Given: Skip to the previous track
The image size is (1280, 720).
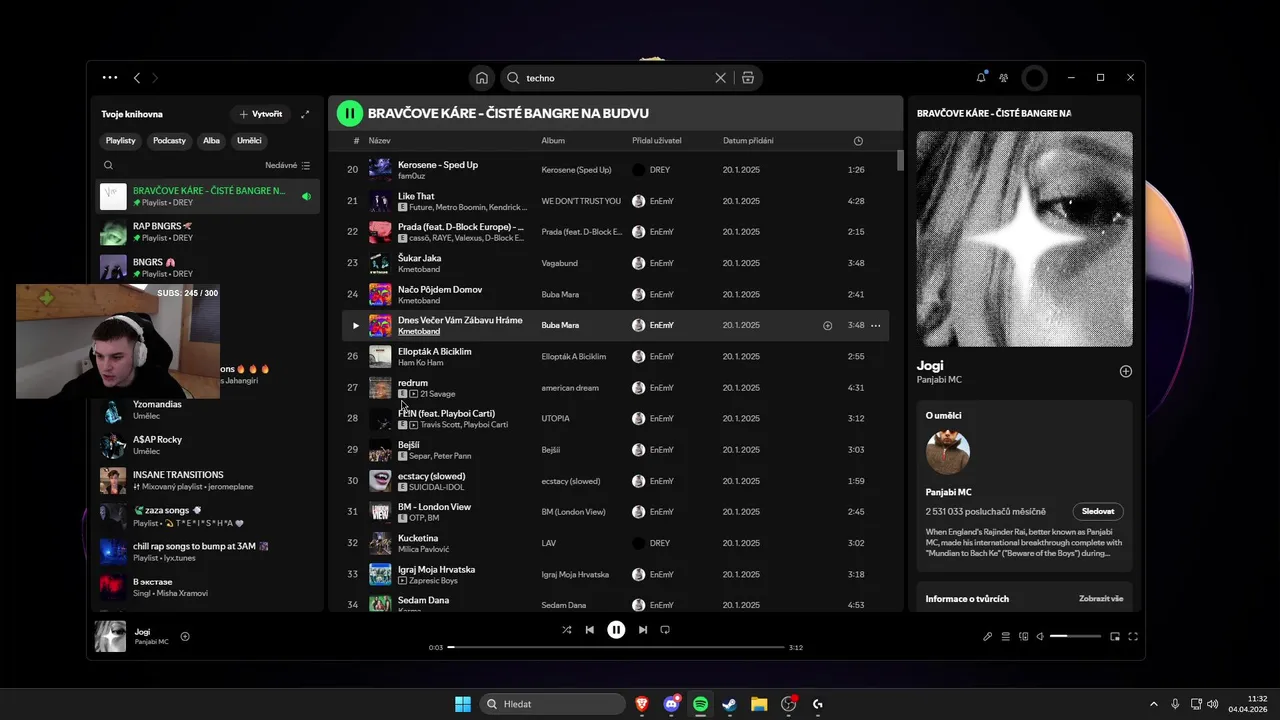Looking at the screenshot, I should [589, 630].
